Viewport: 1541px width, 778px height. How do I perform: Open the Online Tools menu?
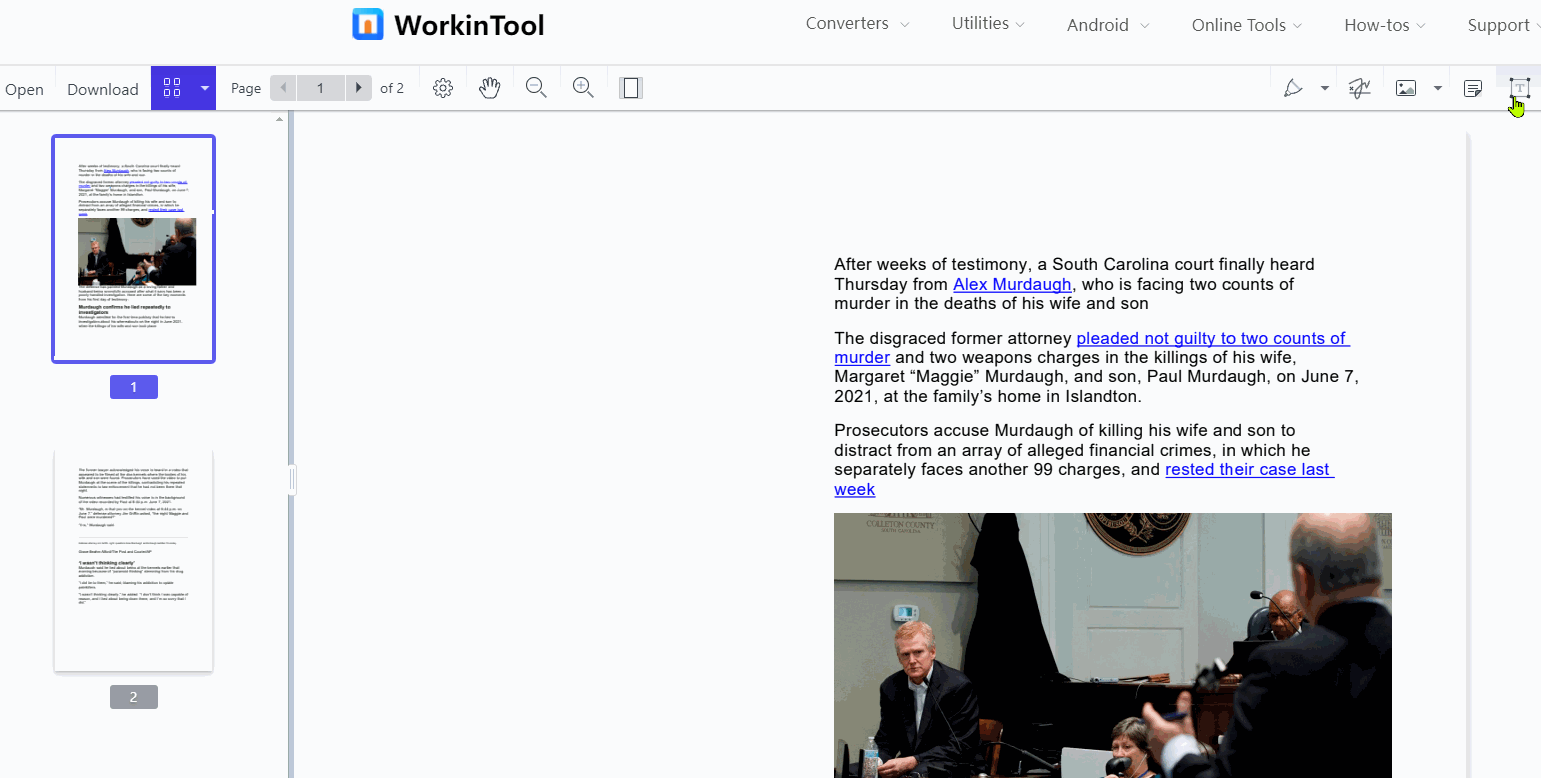(1246, 25)
